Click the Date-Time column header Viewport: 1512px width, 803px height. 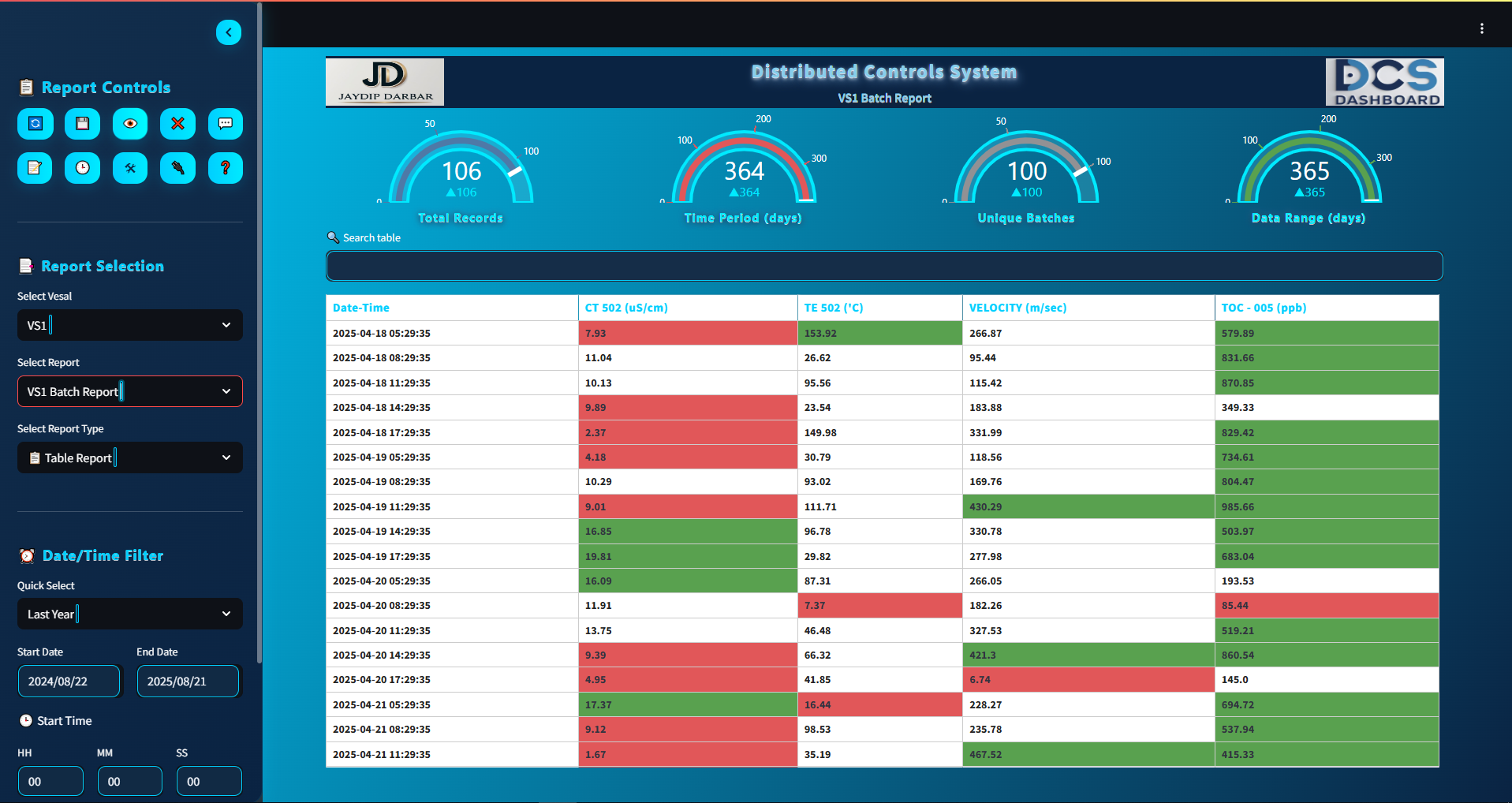(361, 308)
